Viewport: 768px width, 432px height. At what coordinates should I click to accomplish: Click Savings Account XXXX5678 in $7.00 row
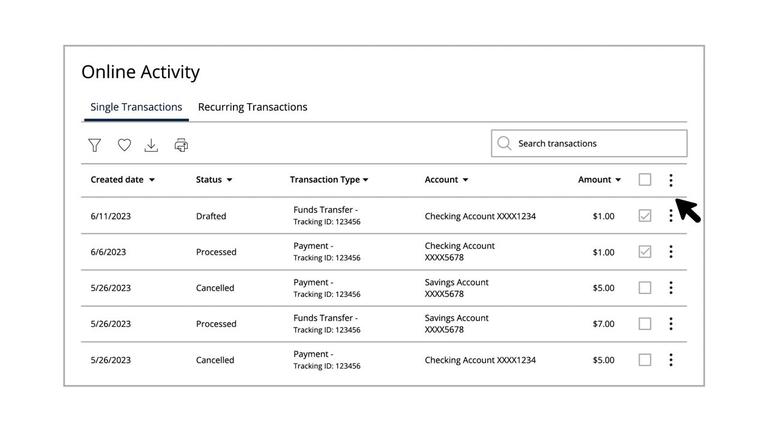click(456, 324)
